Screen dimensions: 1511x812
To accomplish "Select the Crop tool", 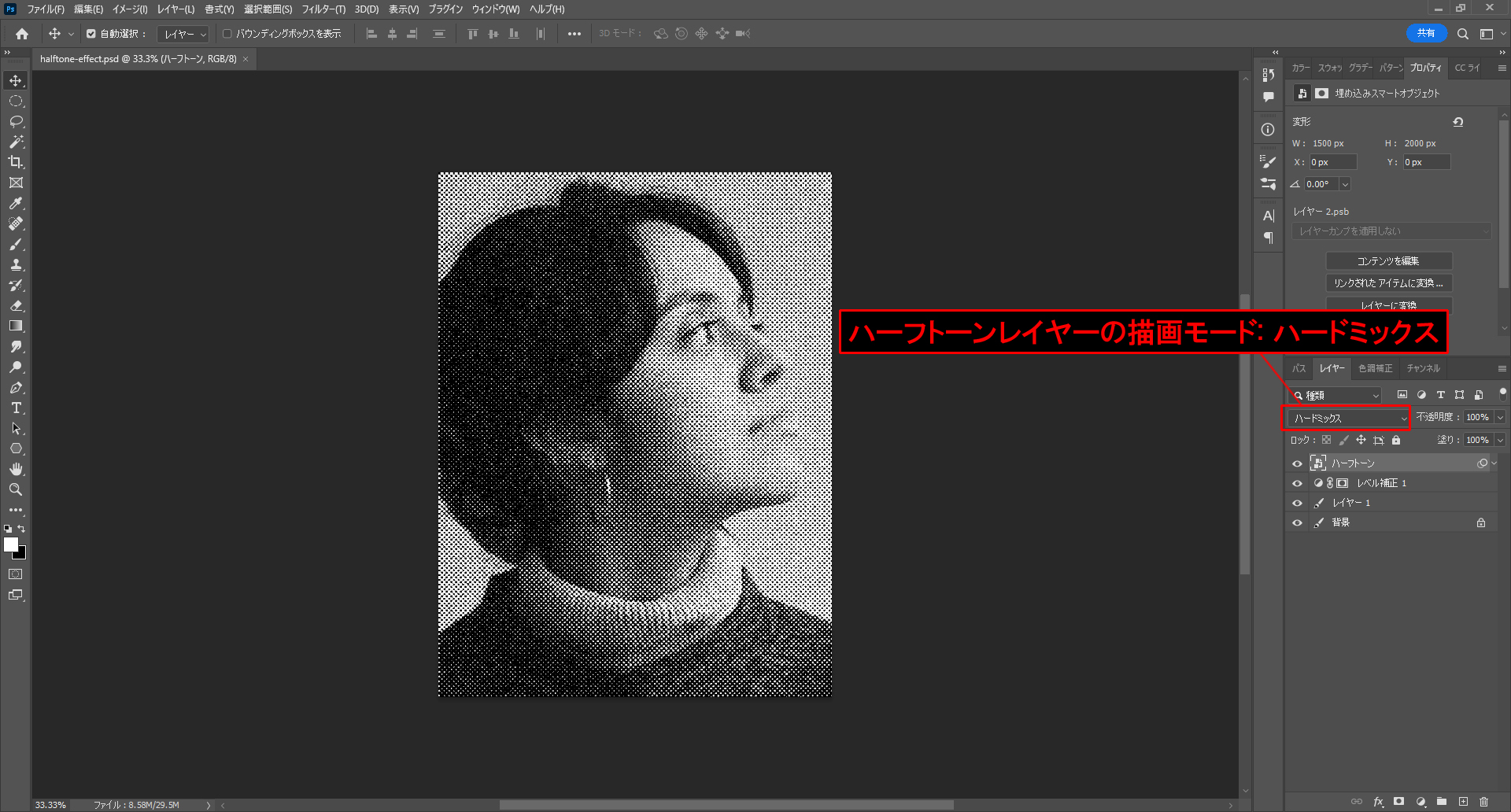I will (16, 162).
